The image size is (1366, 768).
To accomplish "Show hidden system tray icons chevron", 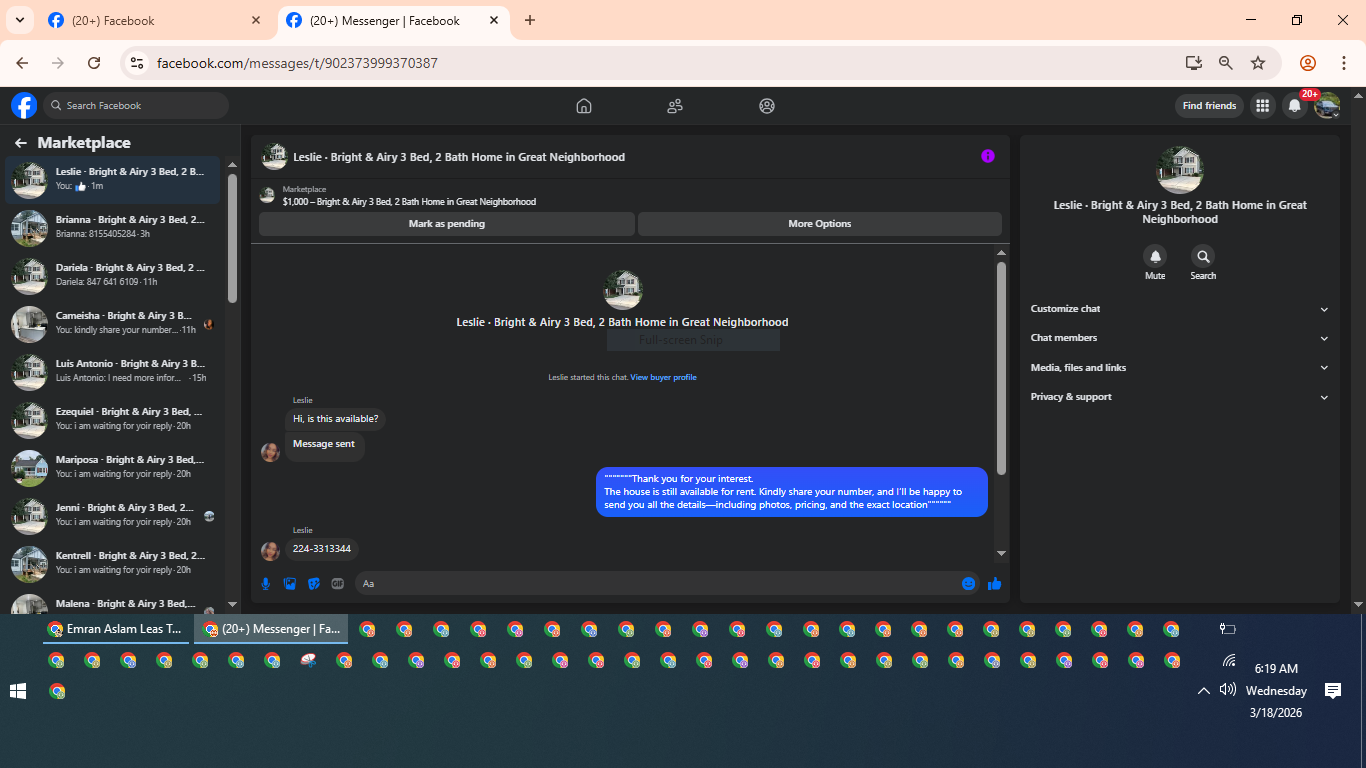I will [1204, 691].
